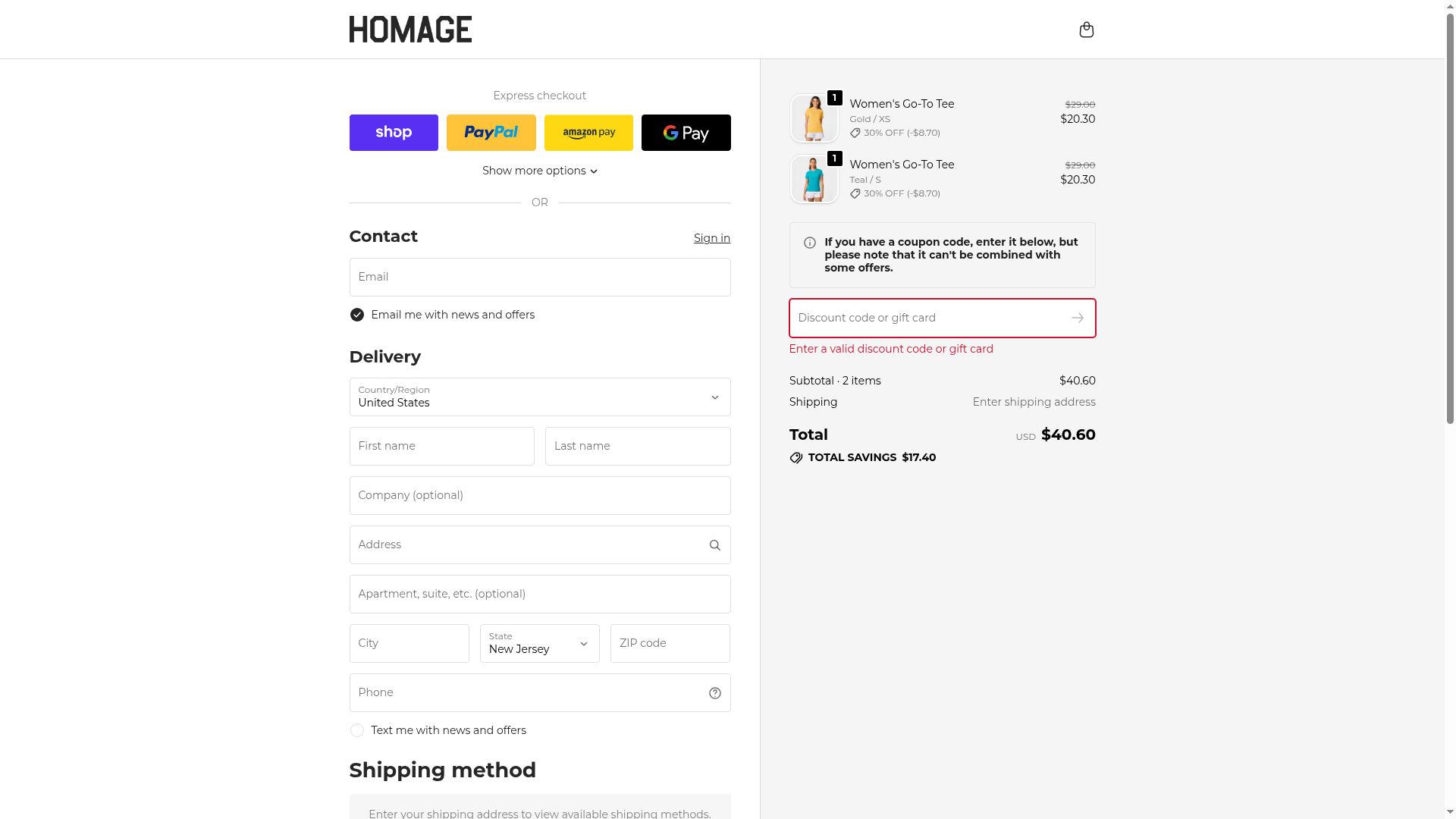
Task: Click the Sign in link
Action: 711,238
